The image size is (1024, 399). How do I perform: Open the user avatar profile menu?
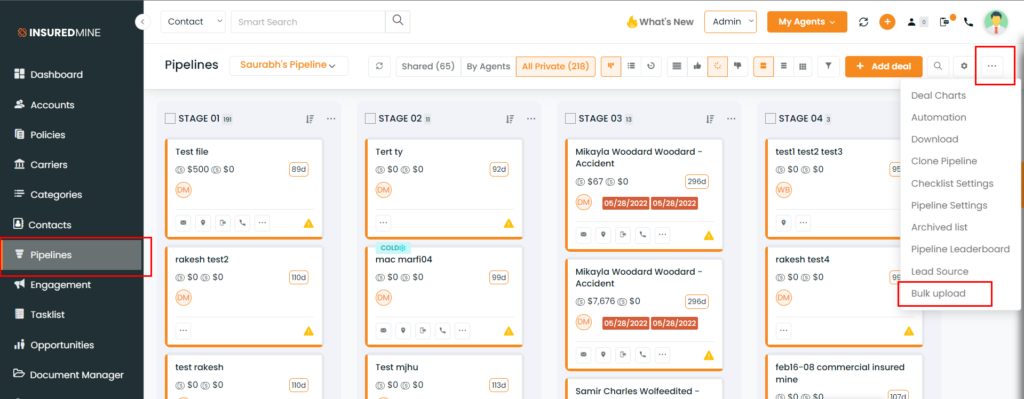996,22
